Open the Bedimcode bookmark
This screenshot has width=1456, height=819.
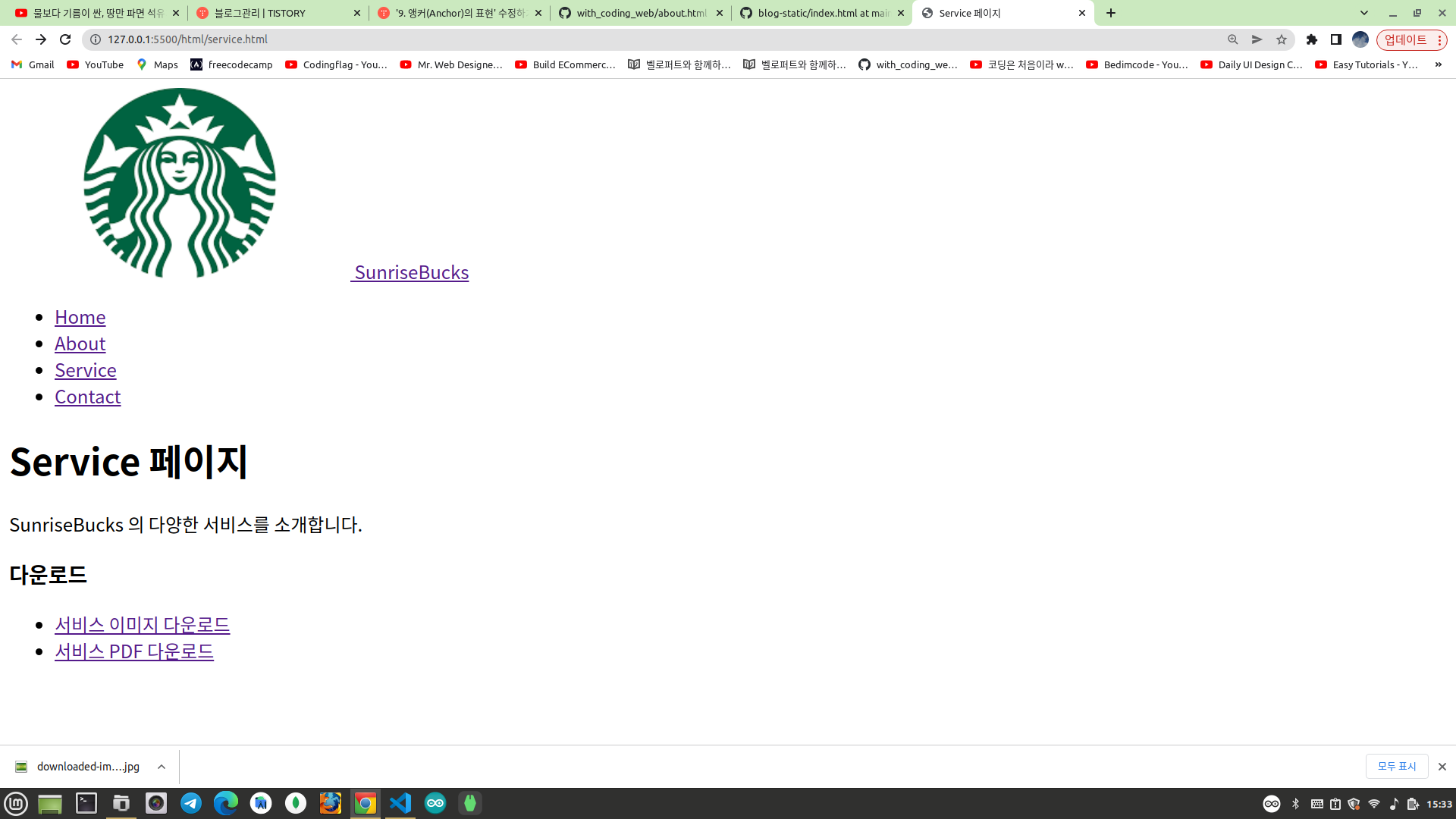[1137, 64]
